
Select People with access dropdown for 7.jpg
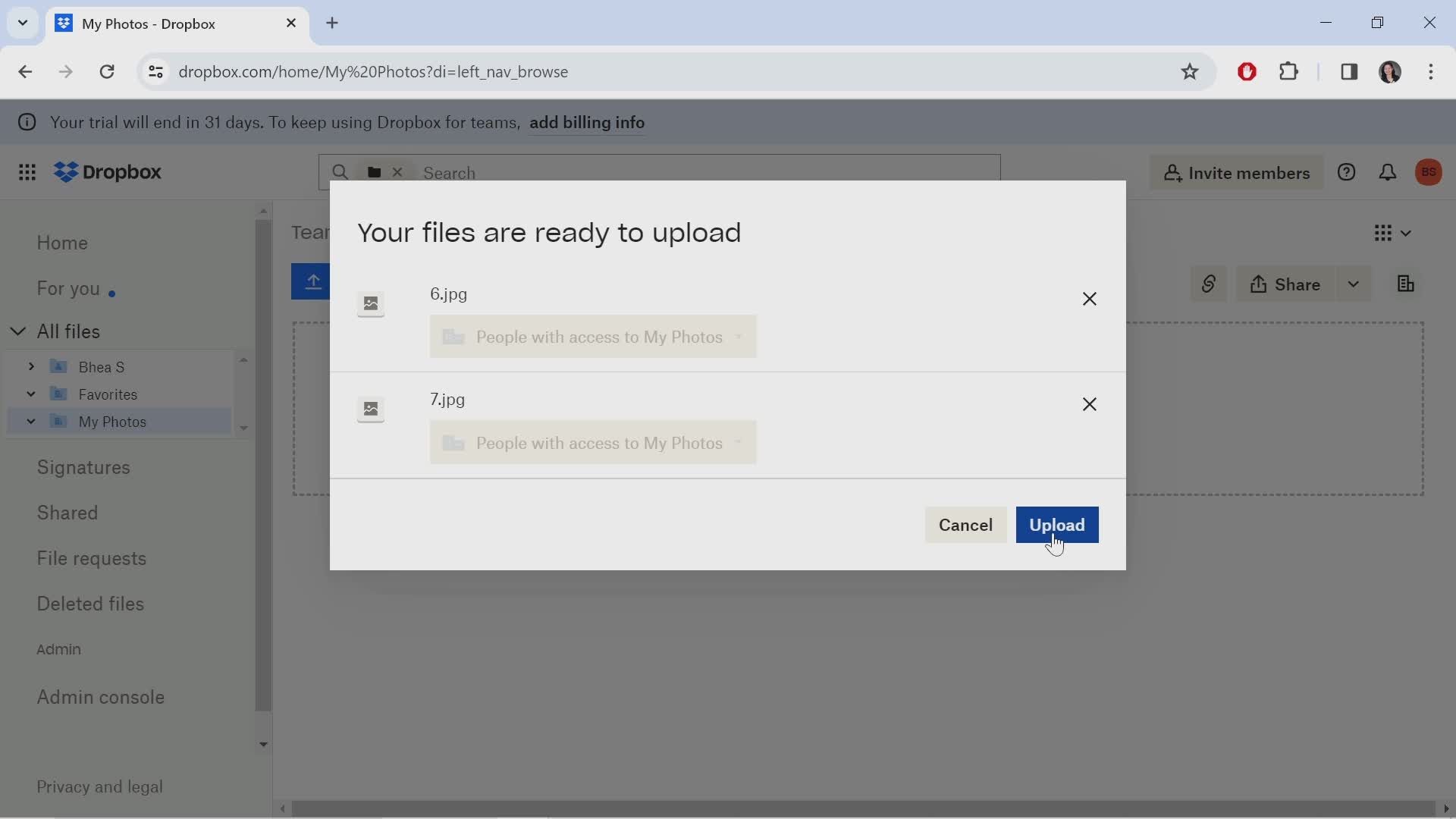tap(592, 442)
